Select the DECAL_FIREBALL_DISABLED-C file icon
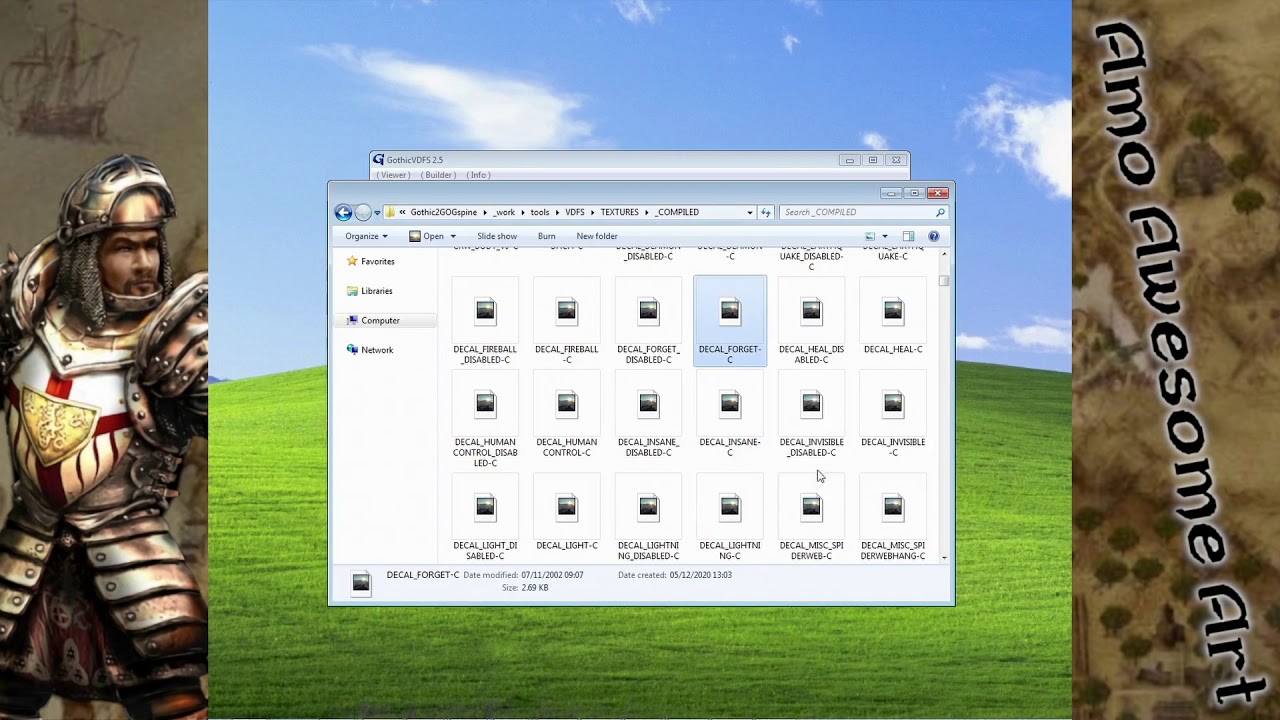 click(485, 312)
